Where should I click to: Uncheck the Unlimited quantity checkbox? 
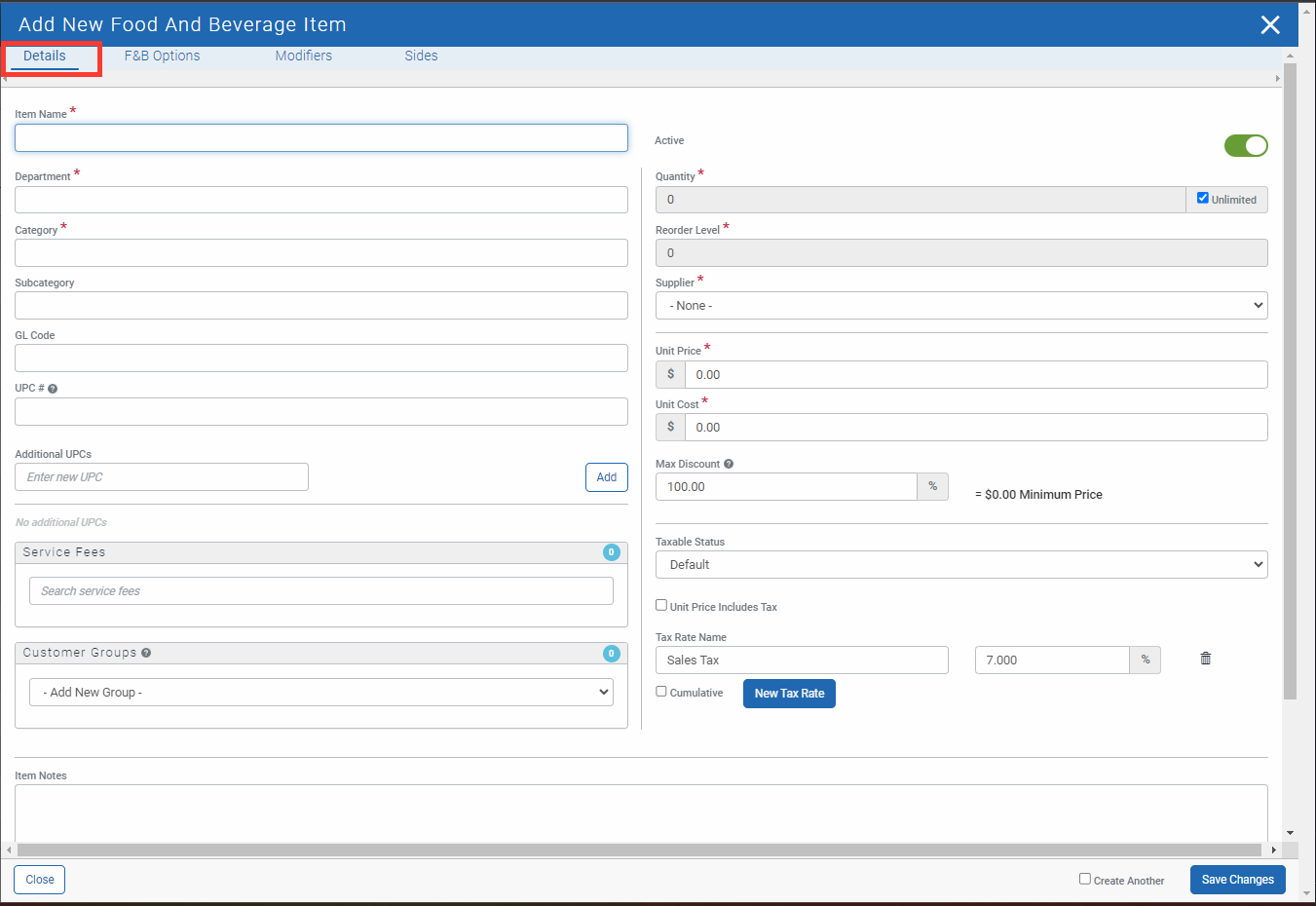[1203, 198]
